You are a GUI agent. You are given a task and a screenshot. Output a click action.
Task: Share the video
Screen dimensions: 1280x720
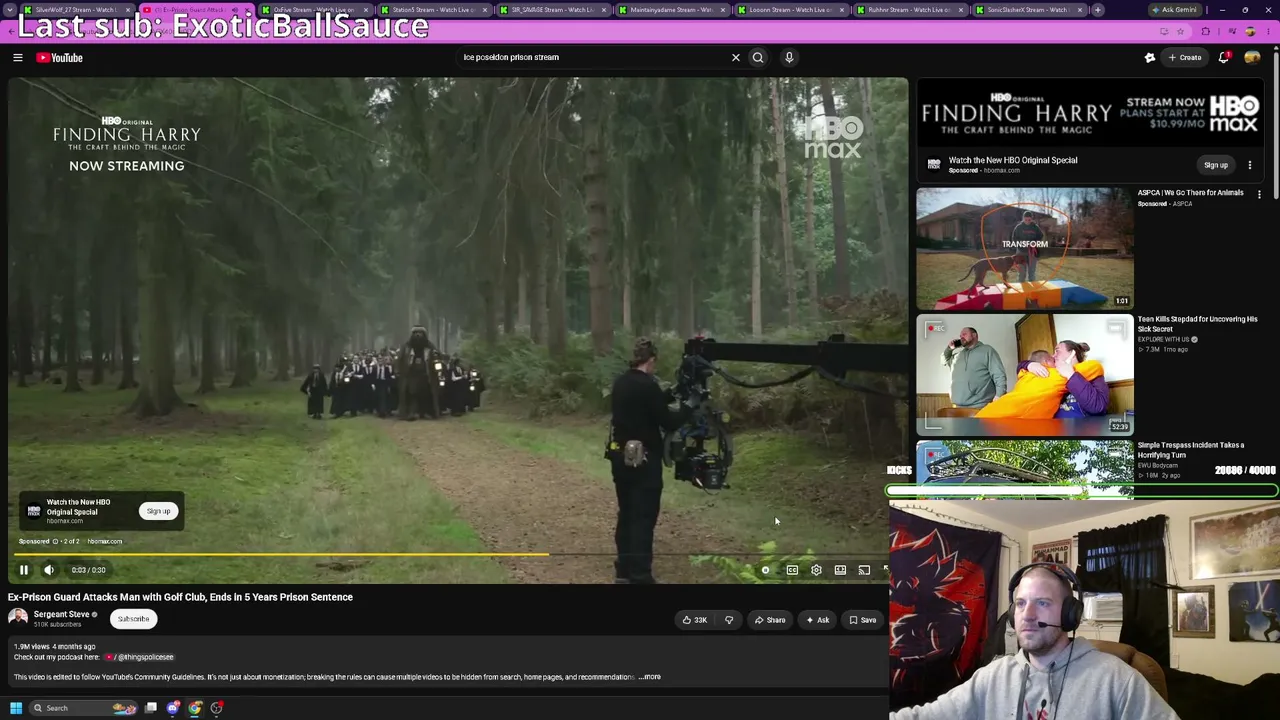pos(770,620)
